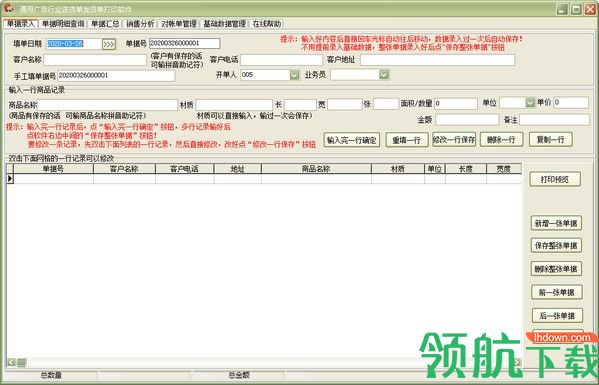Click the 新增一张单据 button

point(556,224)
